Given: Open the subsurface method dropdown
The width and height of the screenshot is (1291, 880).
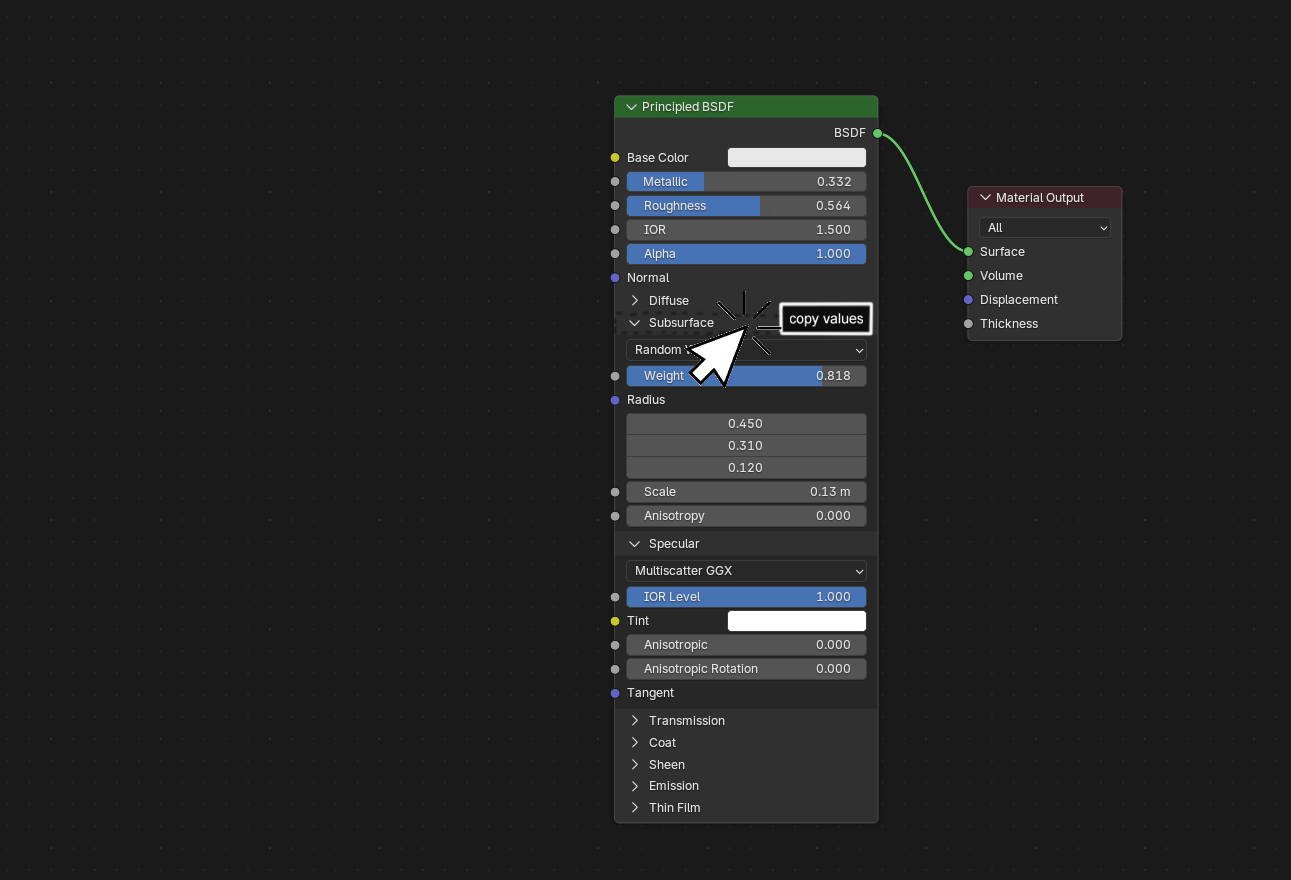Looking at the screenshot, I should pos(746,350).
